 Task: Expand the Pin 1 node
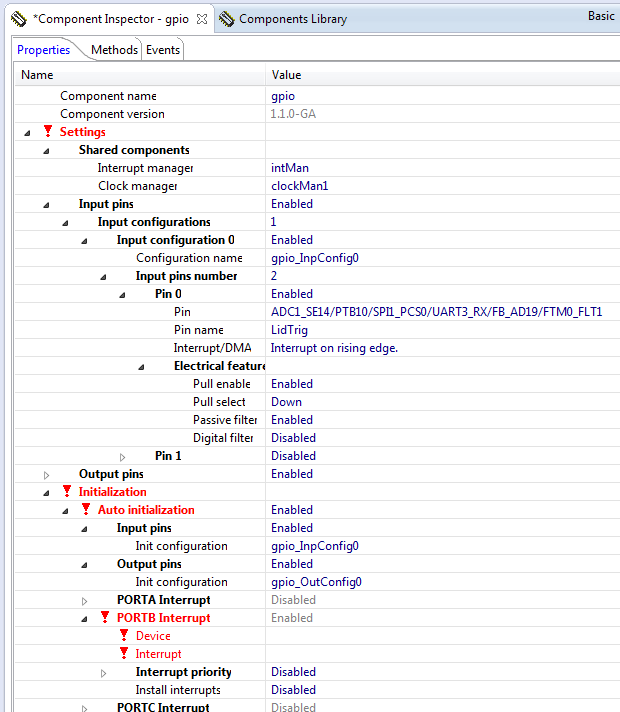point(122,456)
